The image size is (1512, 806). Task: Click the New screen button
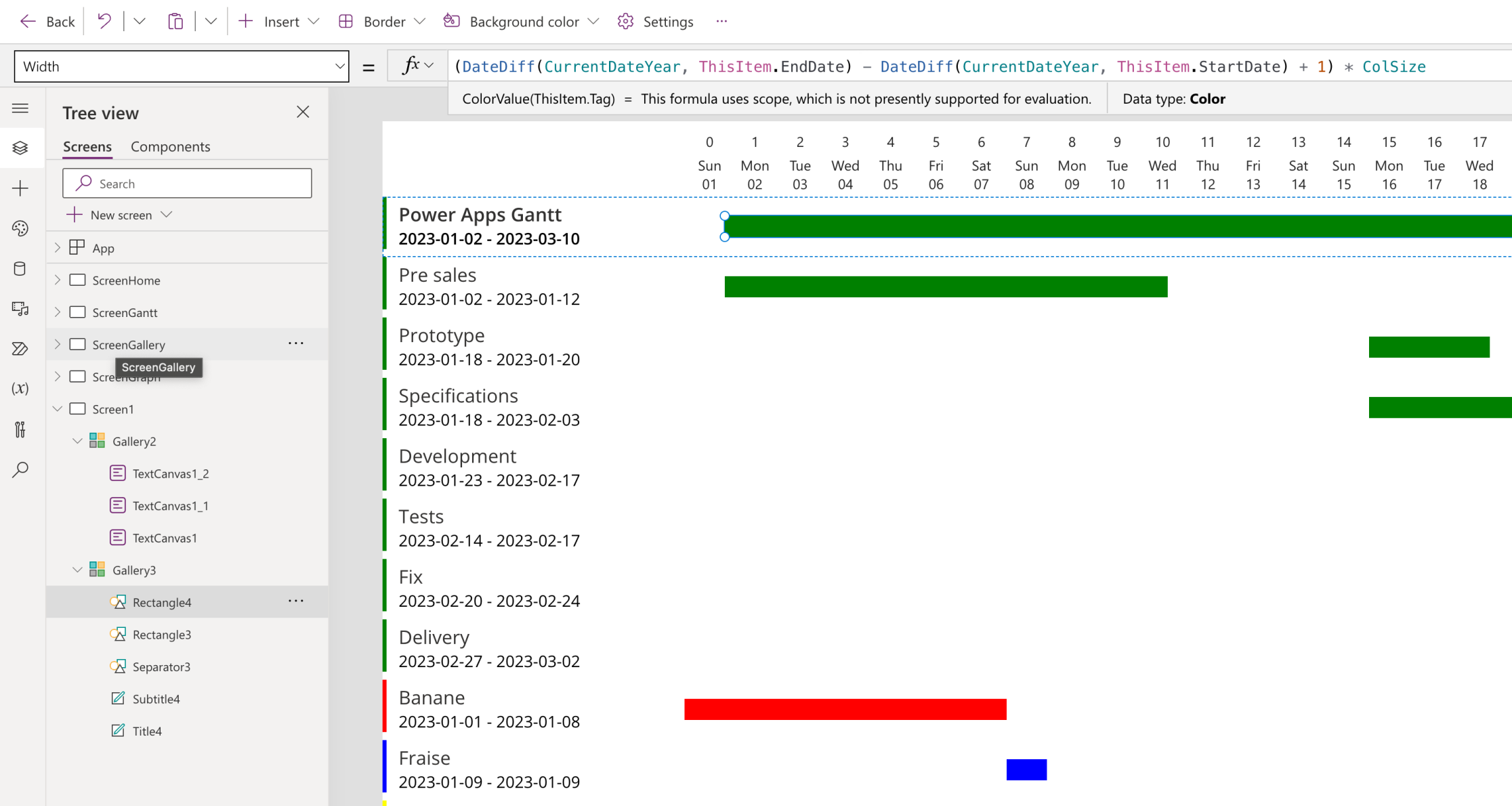tap(120, 215)
